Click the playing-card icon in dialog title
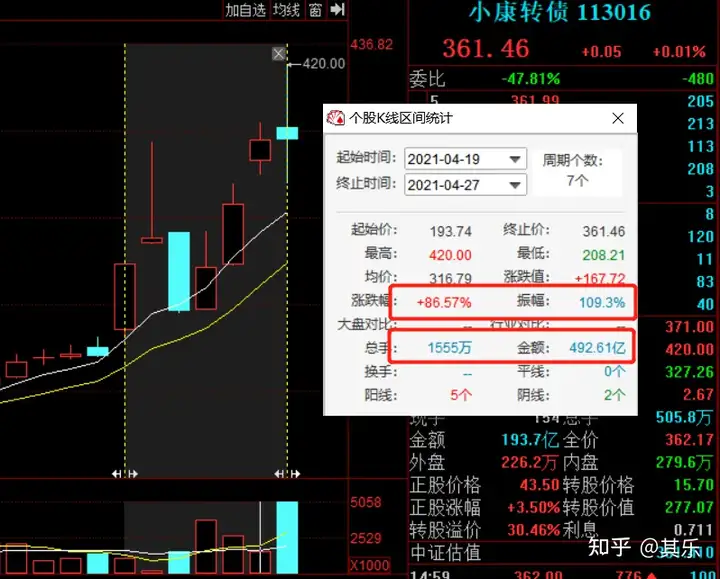This screenshot has width=720, height=579. pos(335,118)
